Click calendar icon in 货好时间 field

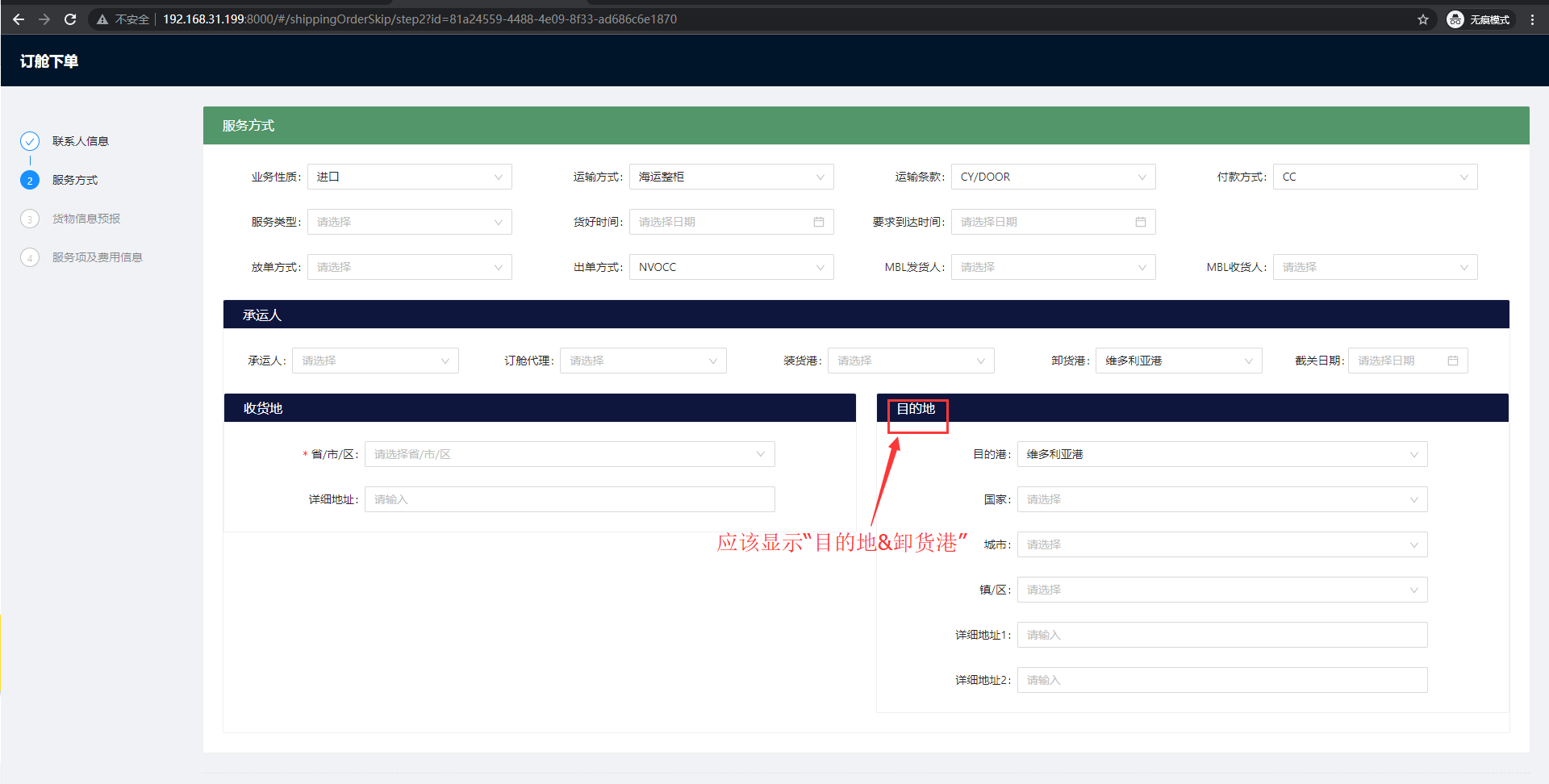(x=819, y=222)
